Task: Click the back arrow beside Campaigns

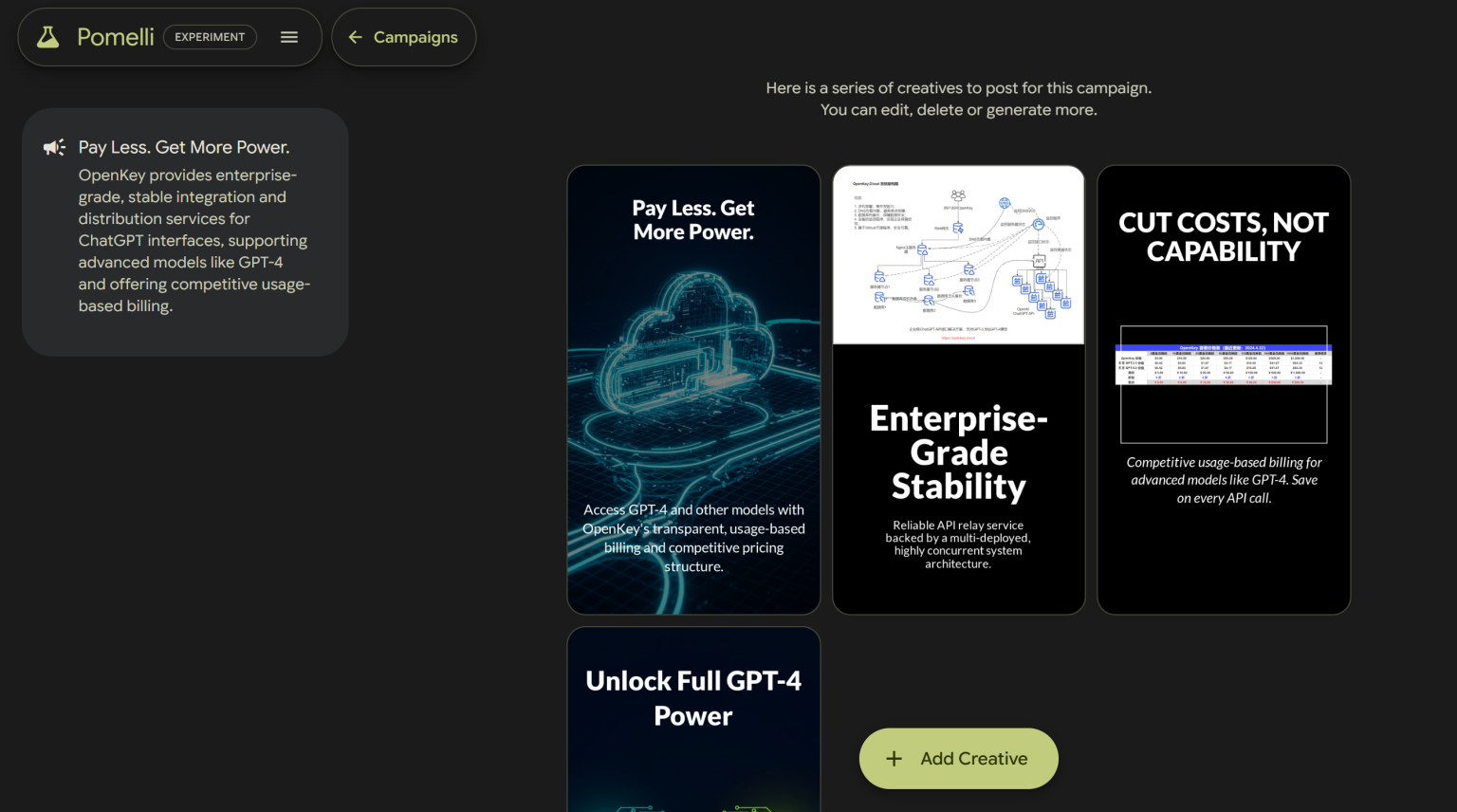Action: 356,37
